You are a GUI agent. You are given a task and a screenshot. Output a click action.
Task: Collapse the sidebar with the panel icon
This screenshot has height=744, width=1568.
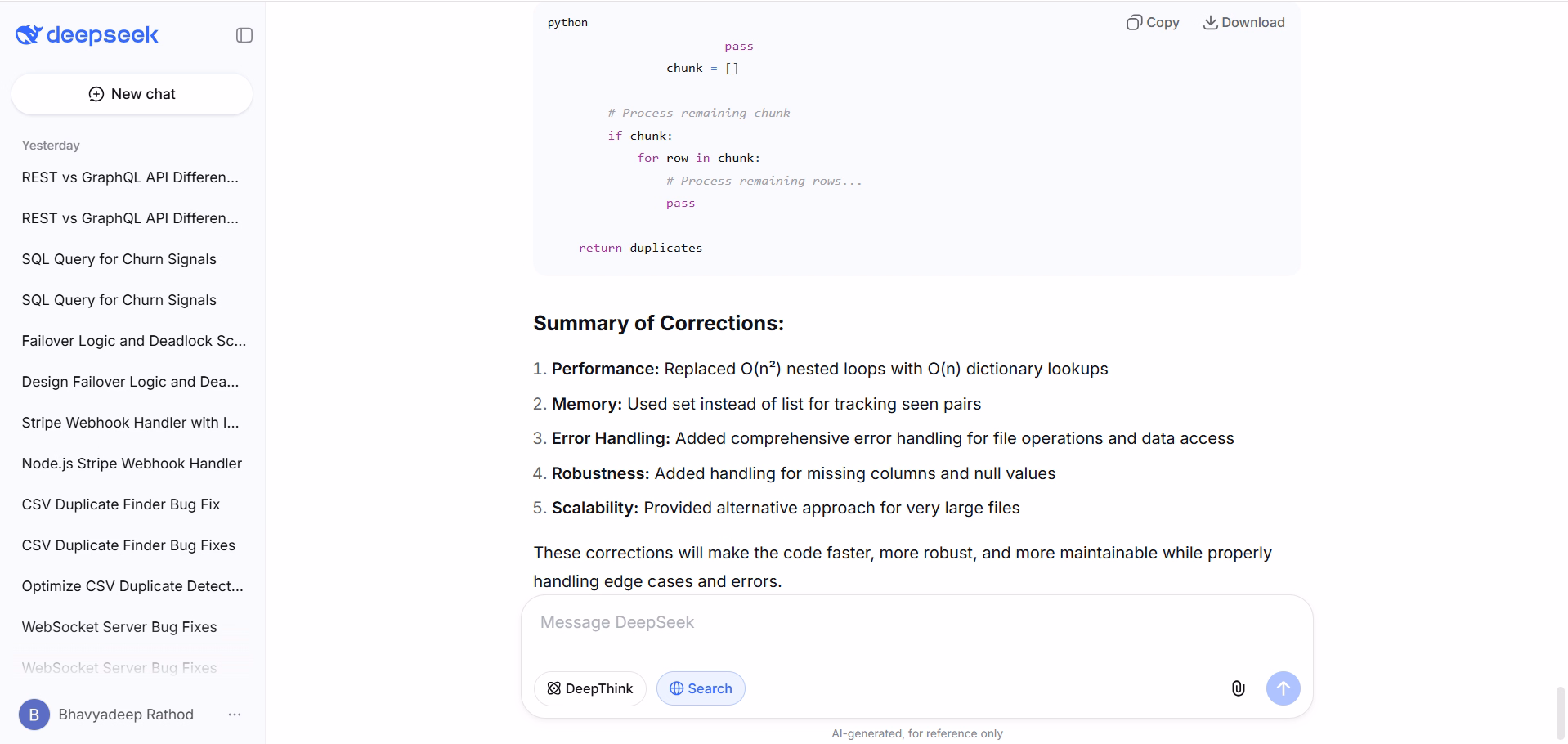(244, 35)
